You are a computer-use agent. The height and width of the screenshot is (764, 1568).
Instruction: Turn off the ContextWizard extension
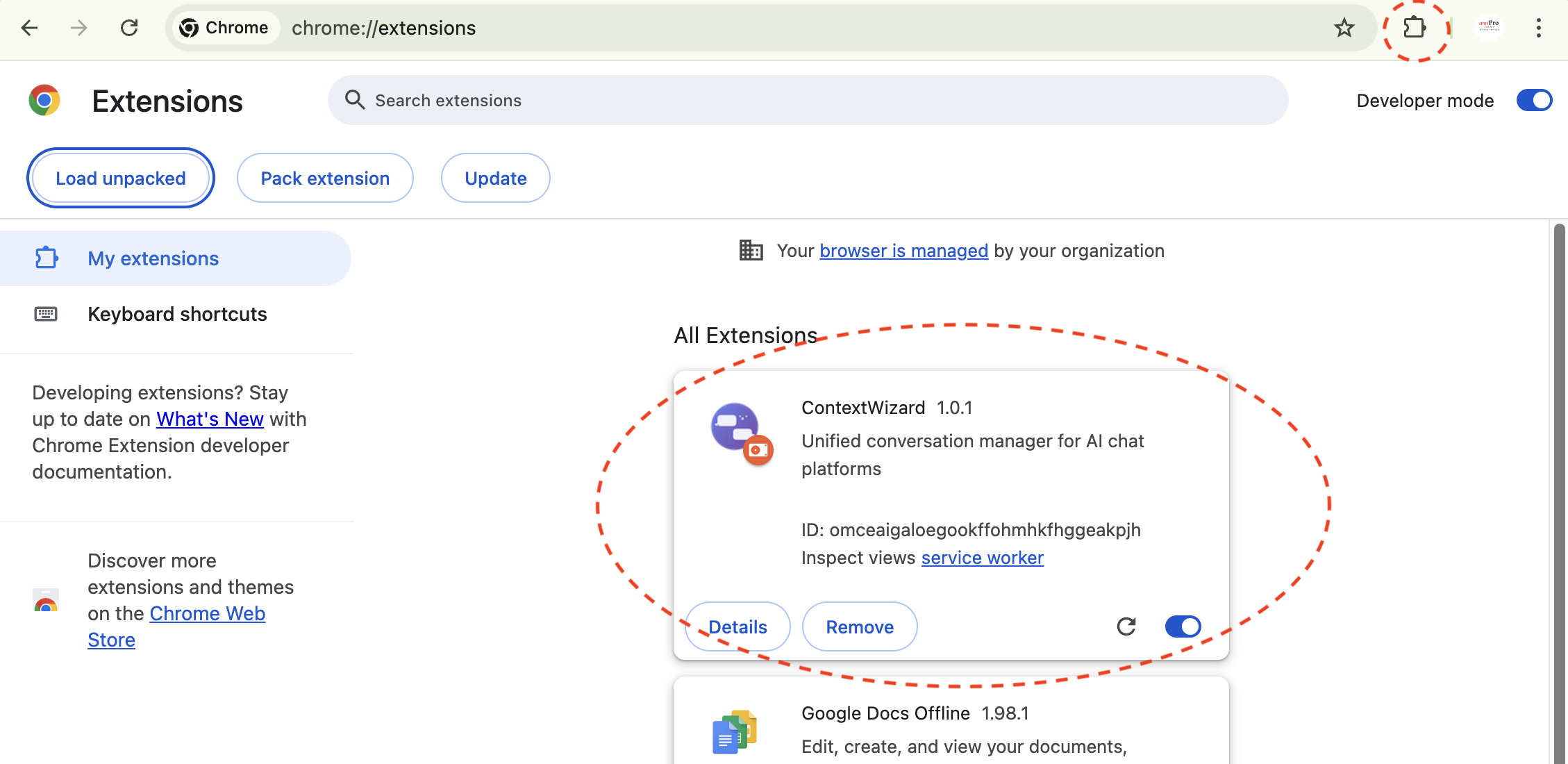click(1183, 626)
